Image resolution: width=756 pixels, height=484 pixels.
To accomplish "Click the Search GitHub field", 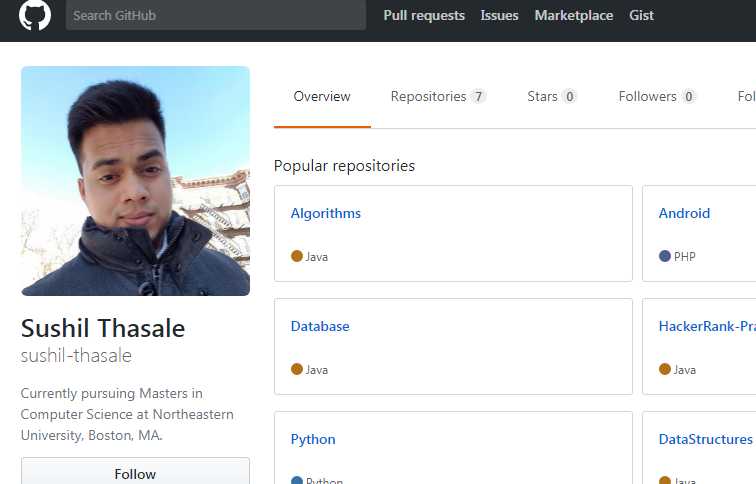I will point(215,16).
